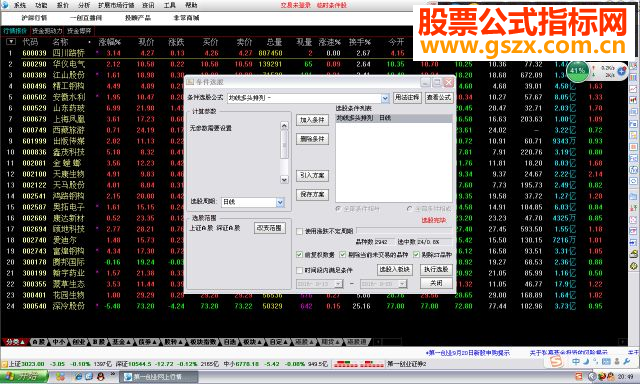Expand the 选股周期 日线 dropdown
640x384 pixels.
[280, 202]
